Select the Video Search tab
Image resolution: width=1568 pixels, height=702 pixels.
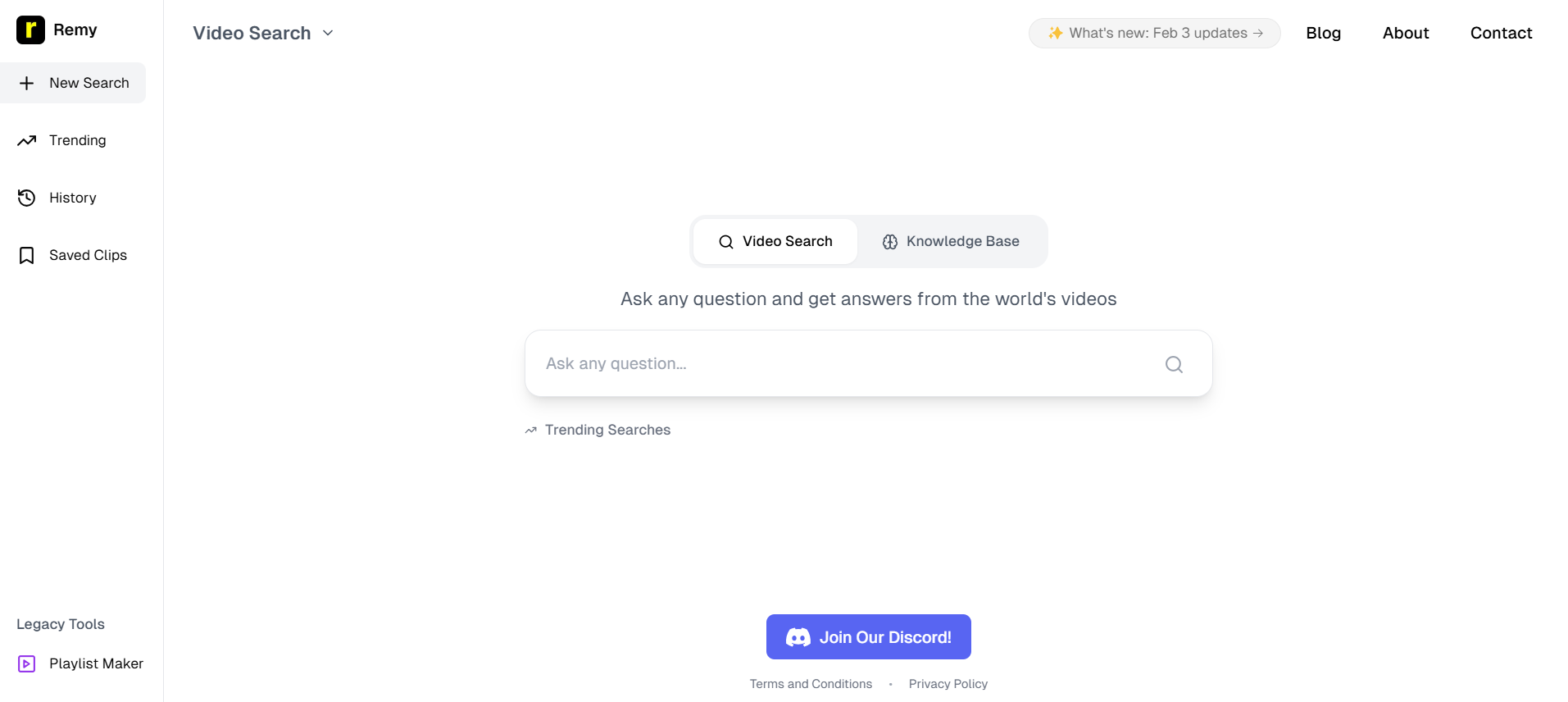click(x=775, y=241)
